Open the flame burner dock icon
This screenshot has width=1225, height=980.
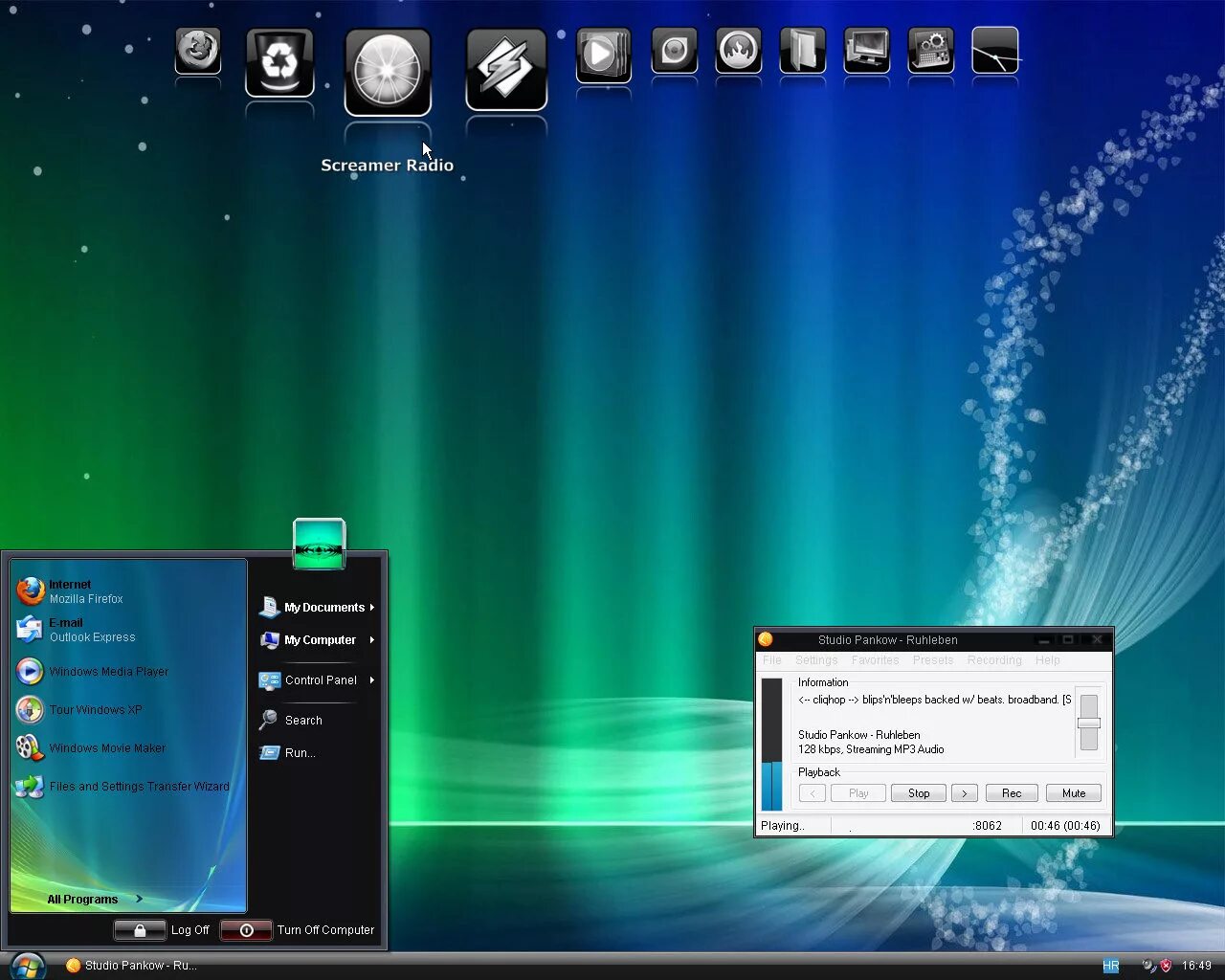739,51
